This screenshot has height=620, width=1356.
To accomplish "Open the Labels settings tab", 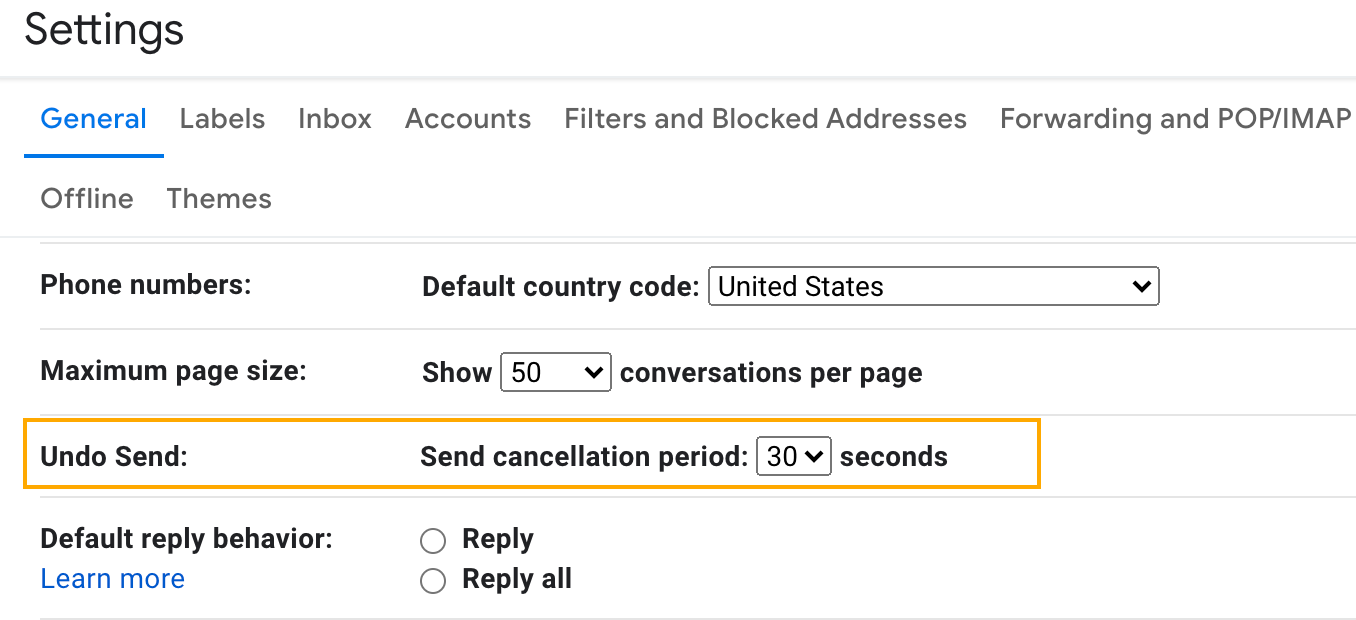I will 222,119.
